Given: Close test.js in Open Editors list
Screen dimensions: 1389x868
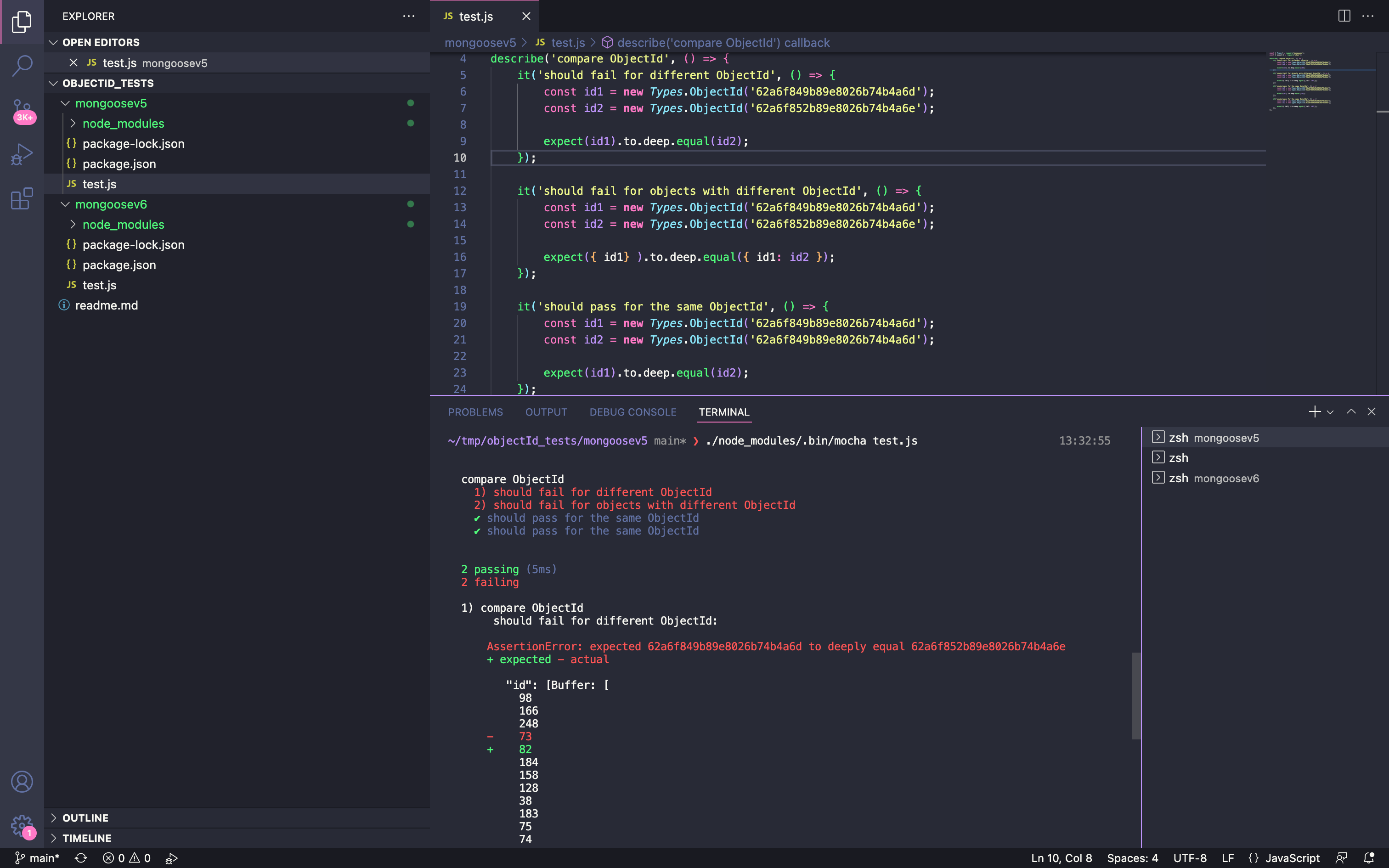Looking at the screenshot, I should pyautogui.click(x=73, y=62).
